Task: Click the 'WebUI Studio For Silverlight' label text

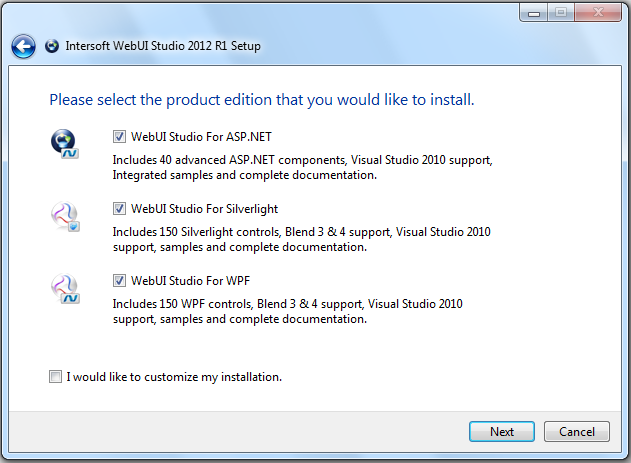Action: pos(204,209)
